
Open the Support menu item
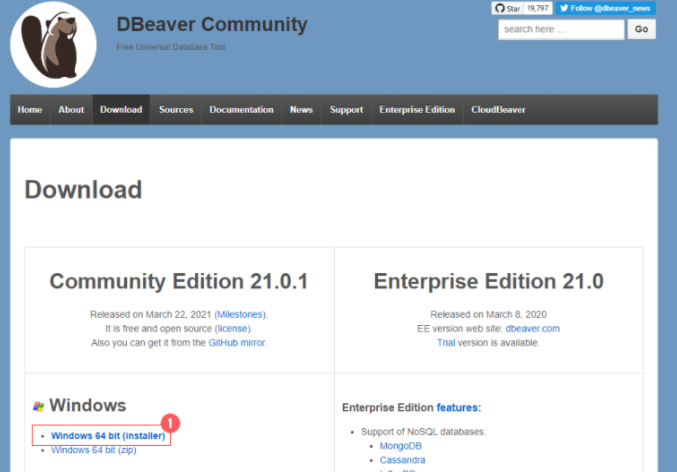(346, 110)
